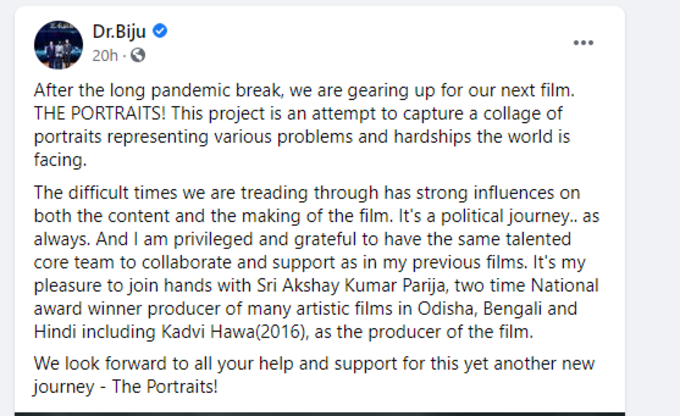Click the name Sri Akshay Kumar Parija

coord(351,285)
